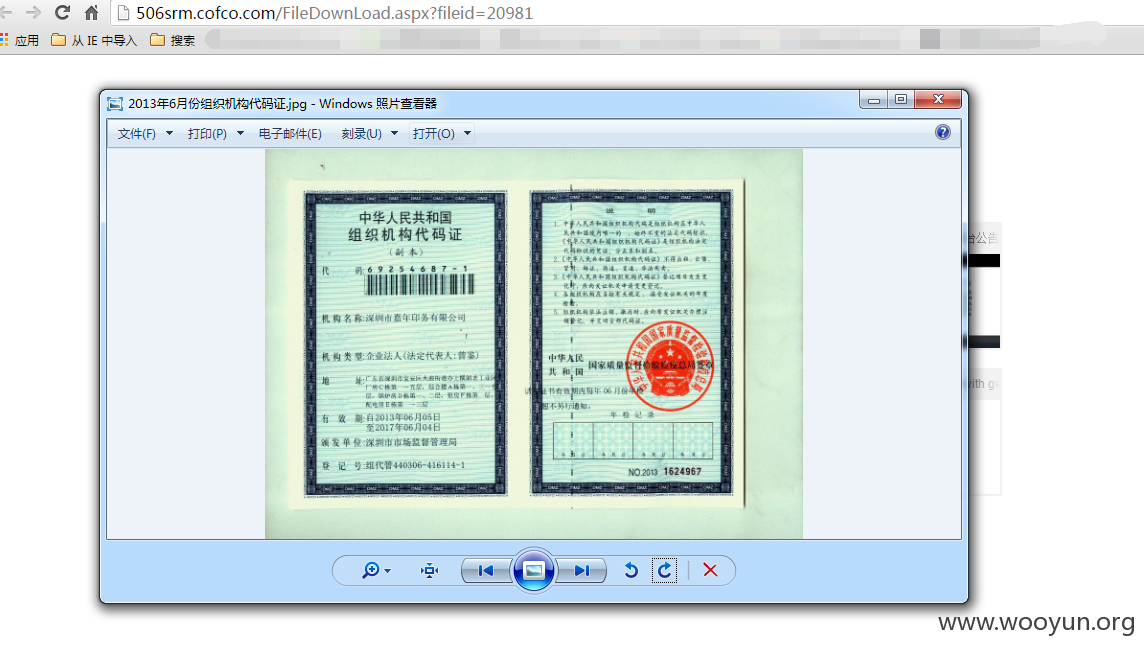
Task: Expand the 刻录(U) dropdown arrow
Action: click(x=395, y=133)
